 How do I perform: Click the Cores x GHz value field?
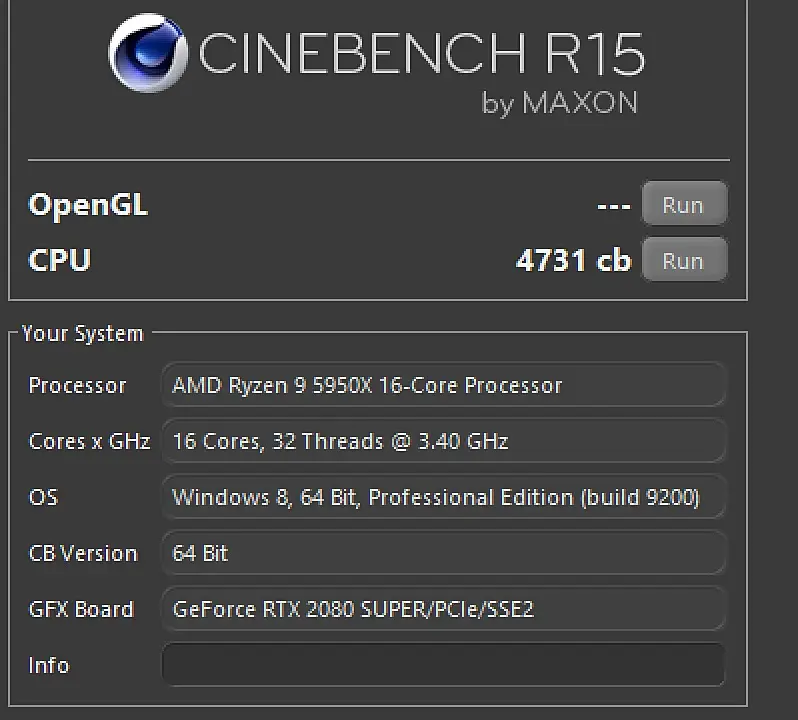point(443,441)
